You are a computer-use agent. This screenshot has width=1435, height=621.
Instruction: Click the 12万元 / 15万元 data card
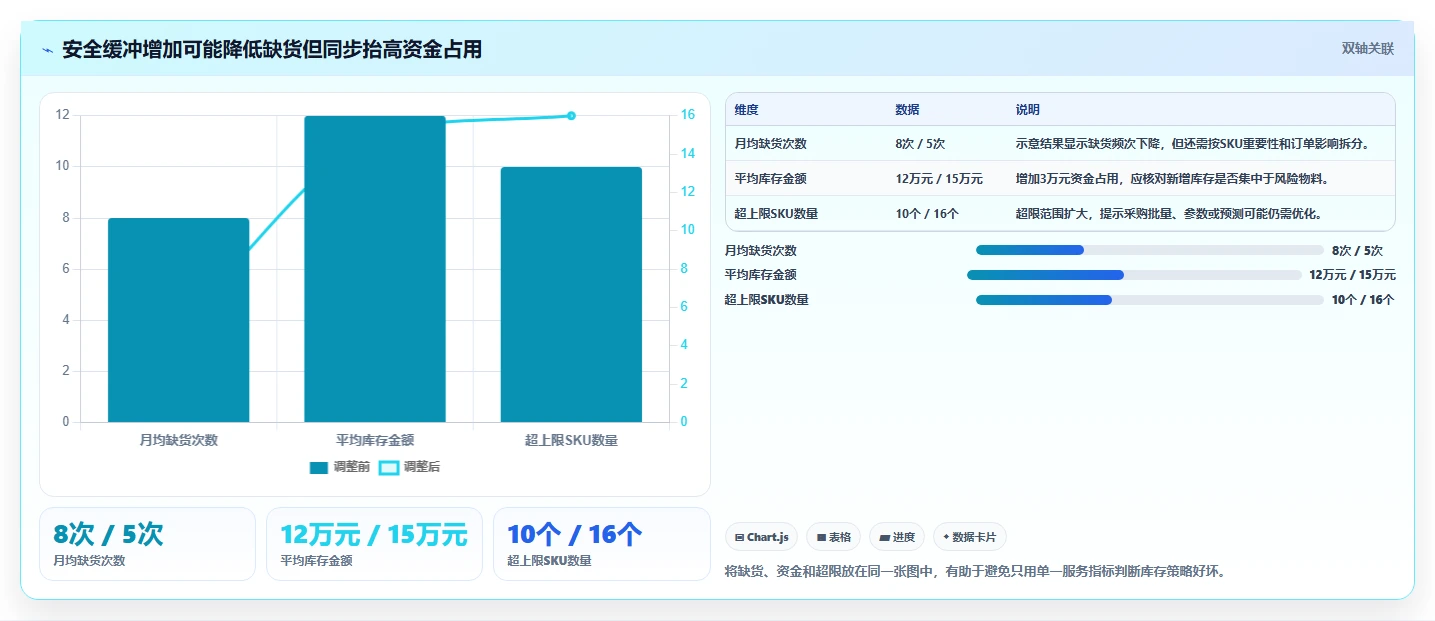click(x=374, y=543)
